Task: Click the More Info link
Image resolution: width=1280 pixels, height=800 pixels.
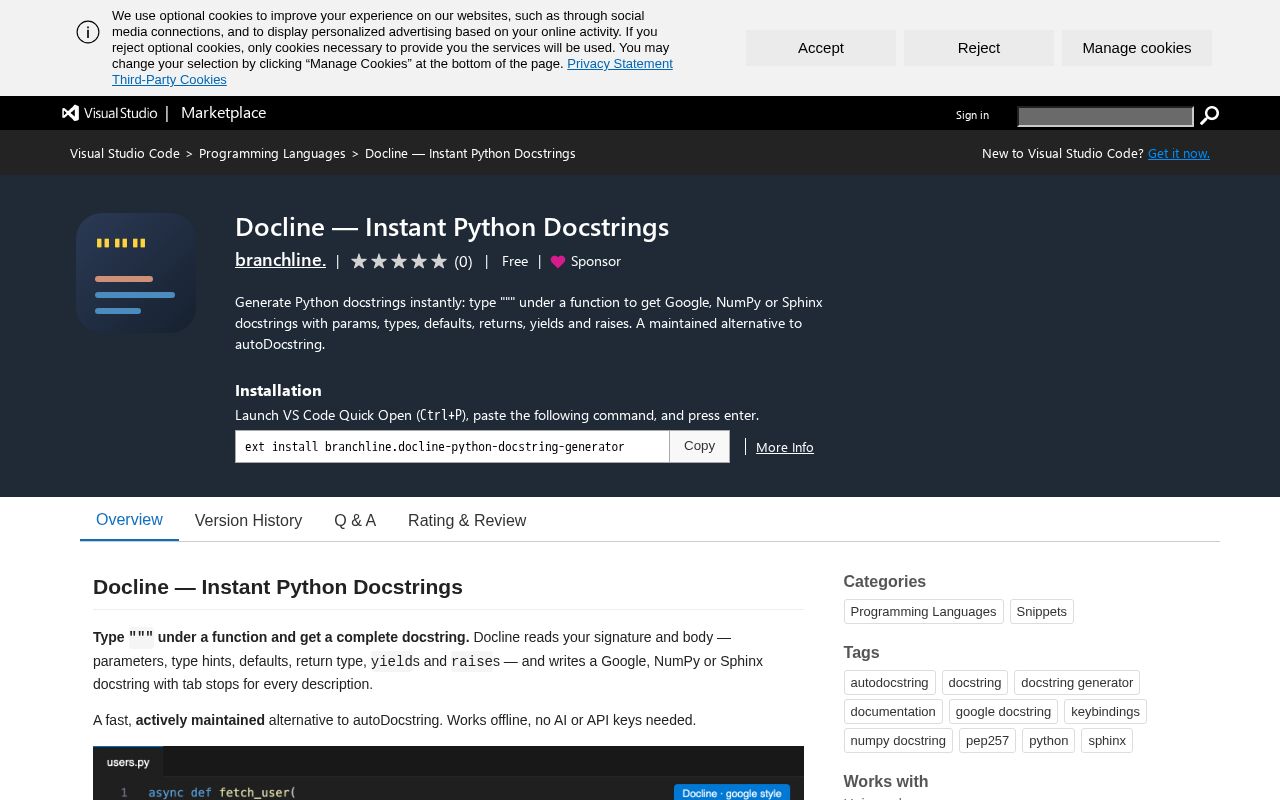Action: [x=785, y=447]
